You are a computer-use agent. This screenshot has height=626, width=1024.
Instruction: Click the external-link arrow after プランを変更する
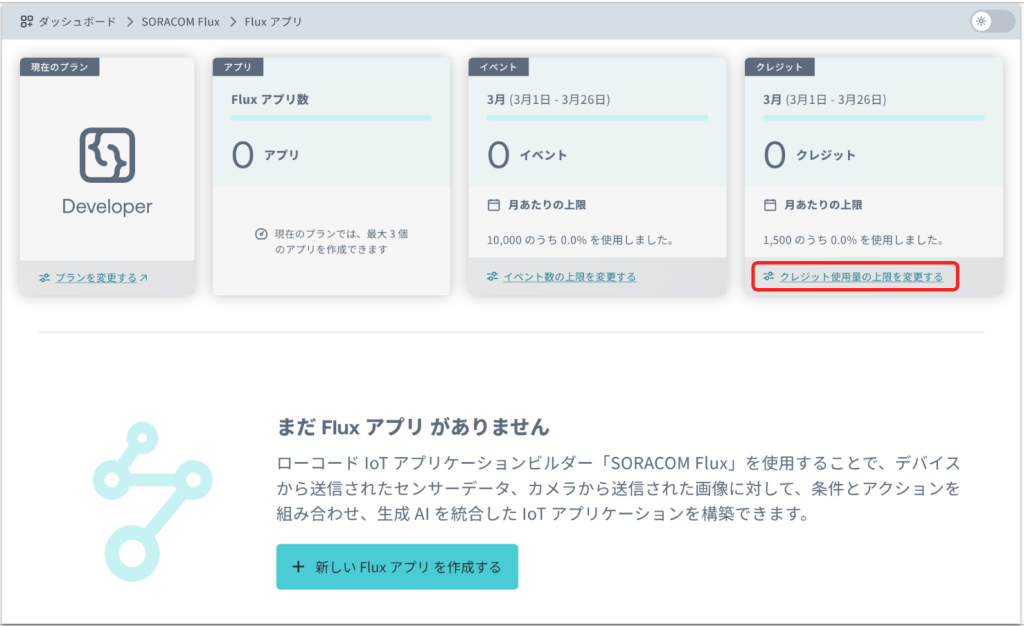pos(144,277)
